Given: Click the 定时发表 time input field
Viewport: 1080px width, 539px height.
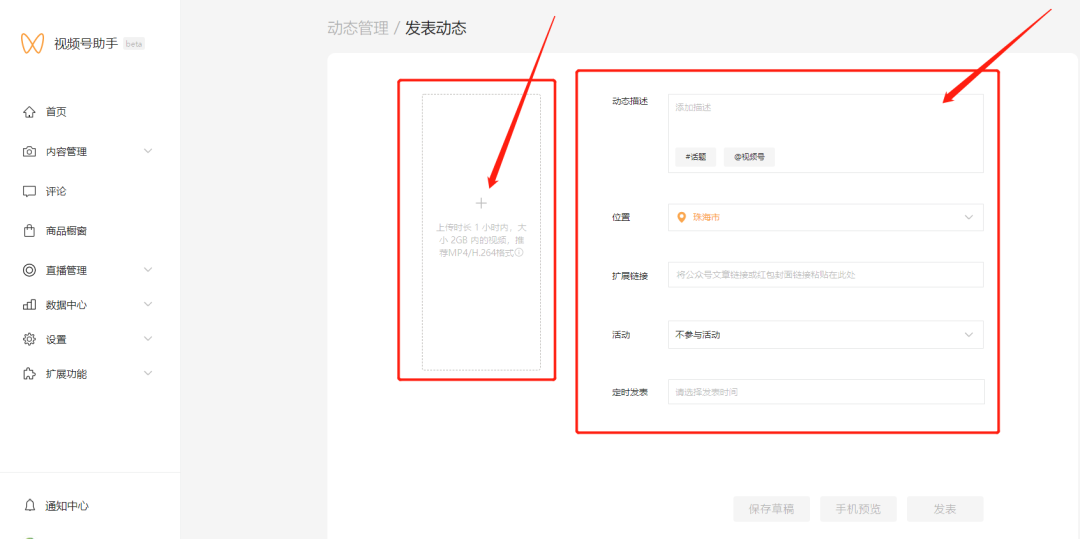Looking at the screenshot, I should pyautogui.click(x=826, y=392).
